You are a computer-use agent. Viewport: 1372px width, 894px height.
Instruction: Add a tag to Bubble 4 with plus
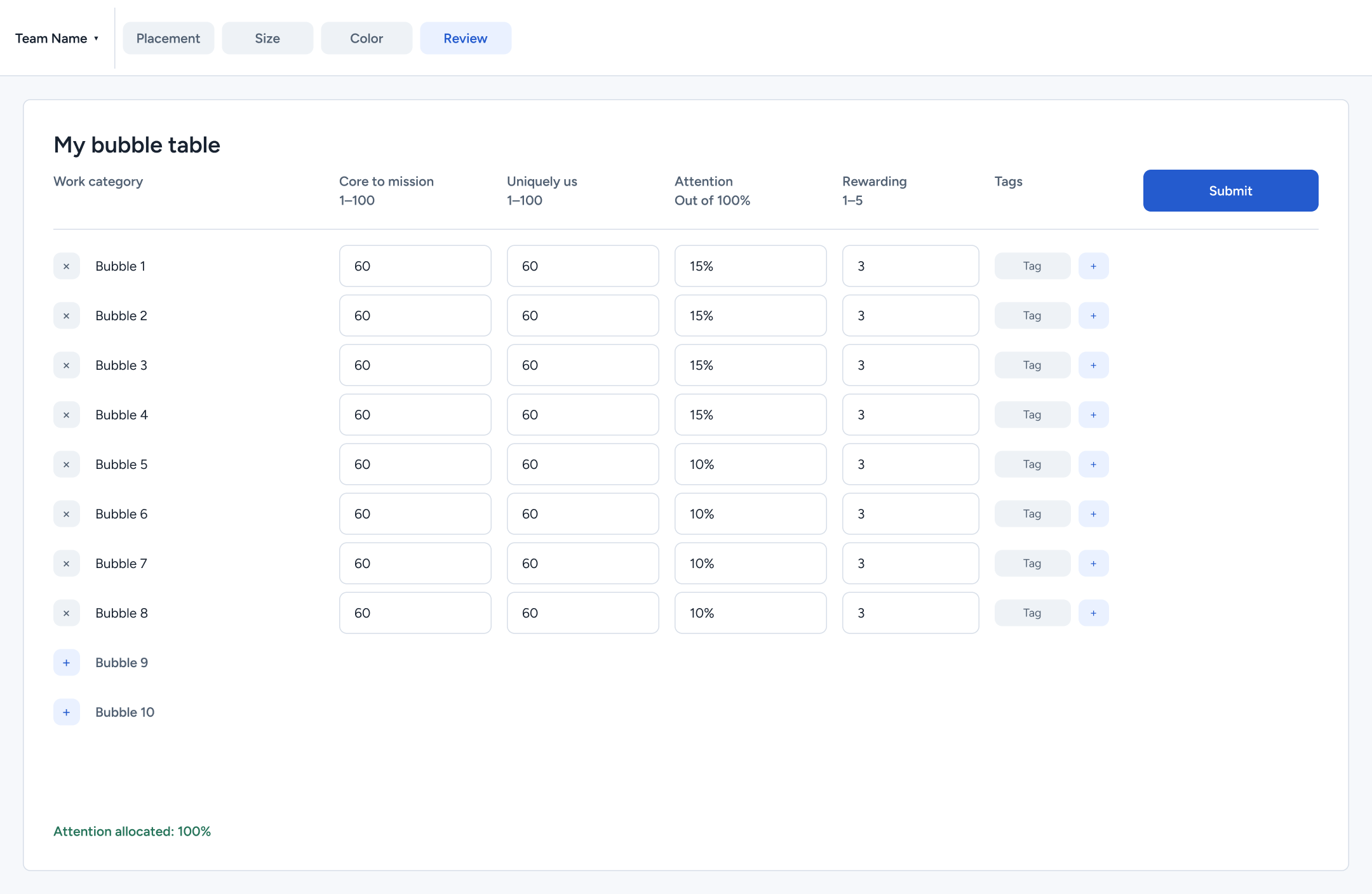click(x=1094, y=415)
